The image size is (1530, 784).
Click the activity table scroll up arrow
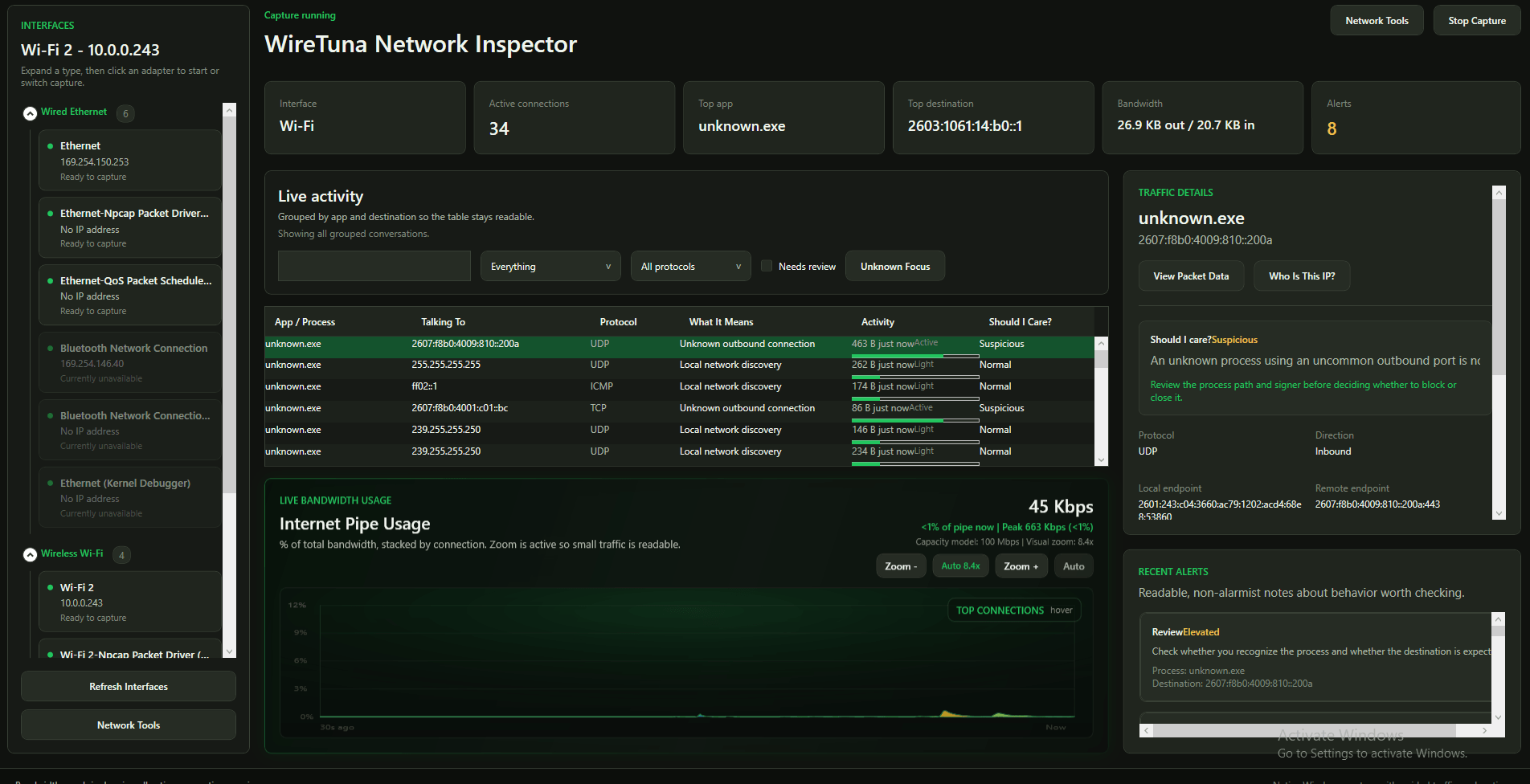coord(1101,343)
